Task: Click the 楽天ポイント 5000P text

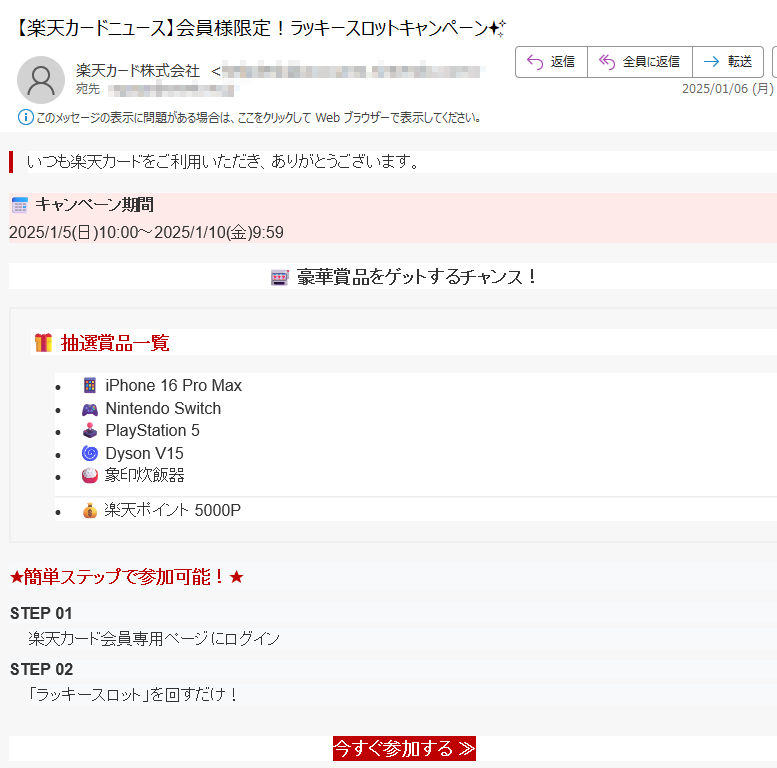Action: click(x=172, y=510)
